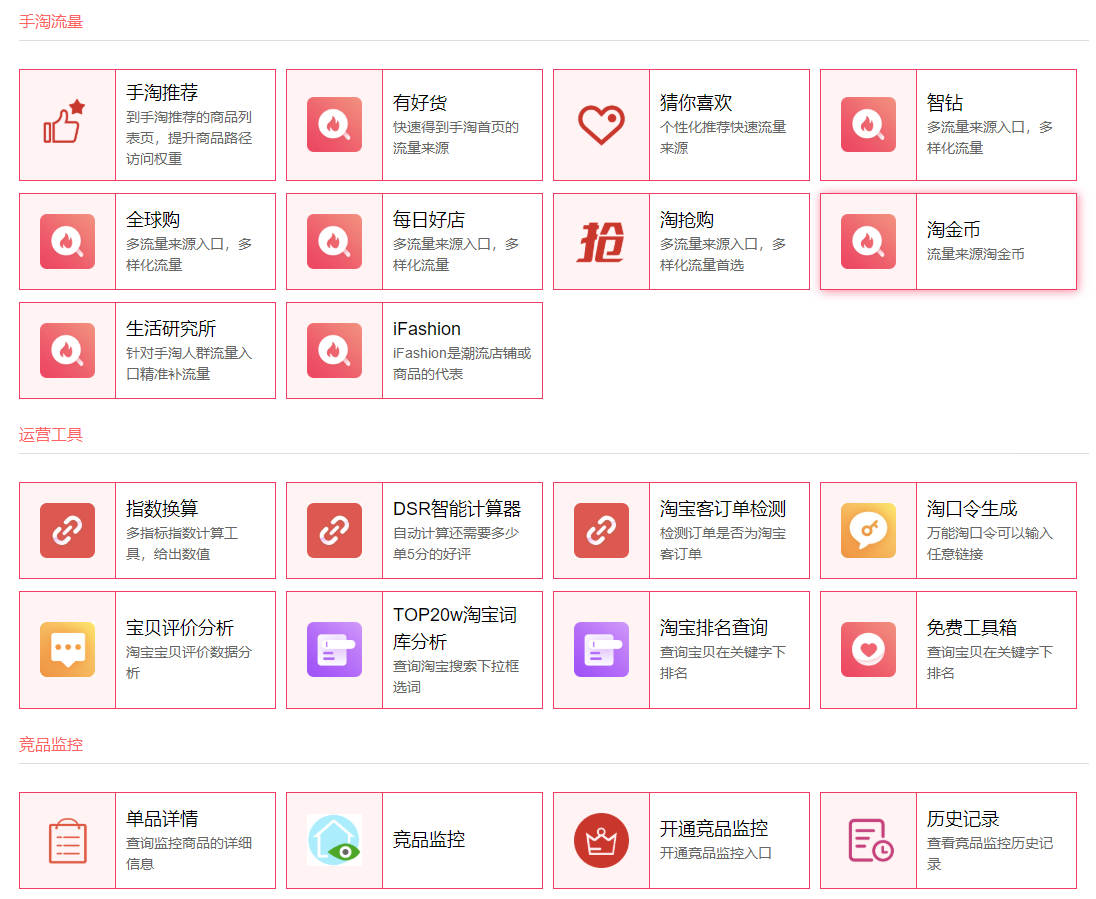
Task: Click the heart icon for 猜你喜欢
Action: coord(601,125)
